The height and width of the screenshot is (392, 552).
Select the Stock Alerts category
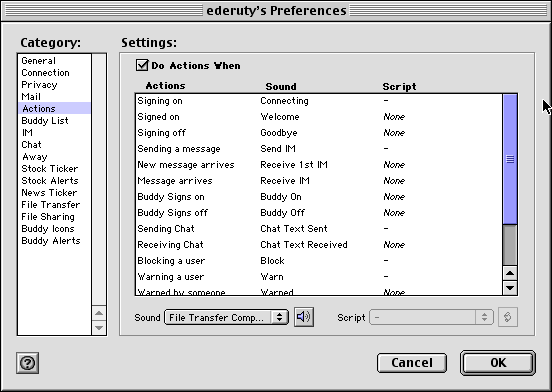[x=54, y=181]
